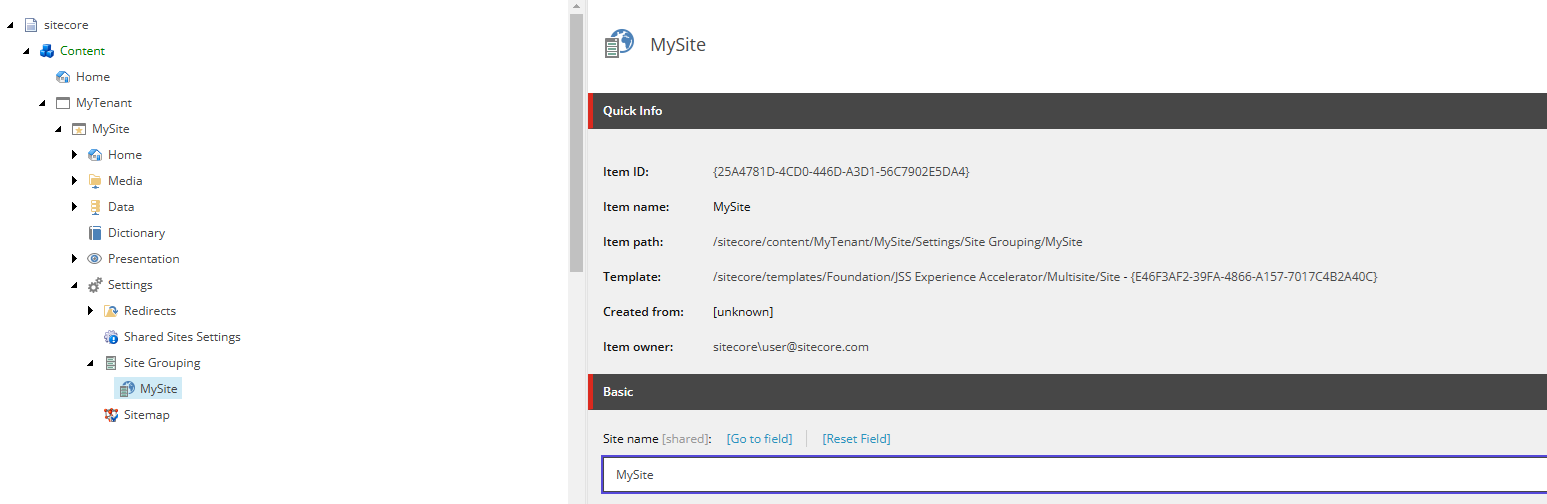This screenshot has width=1547, height=504.
Task: Select the Shared Sites Settings label
Action: (182, 336)
